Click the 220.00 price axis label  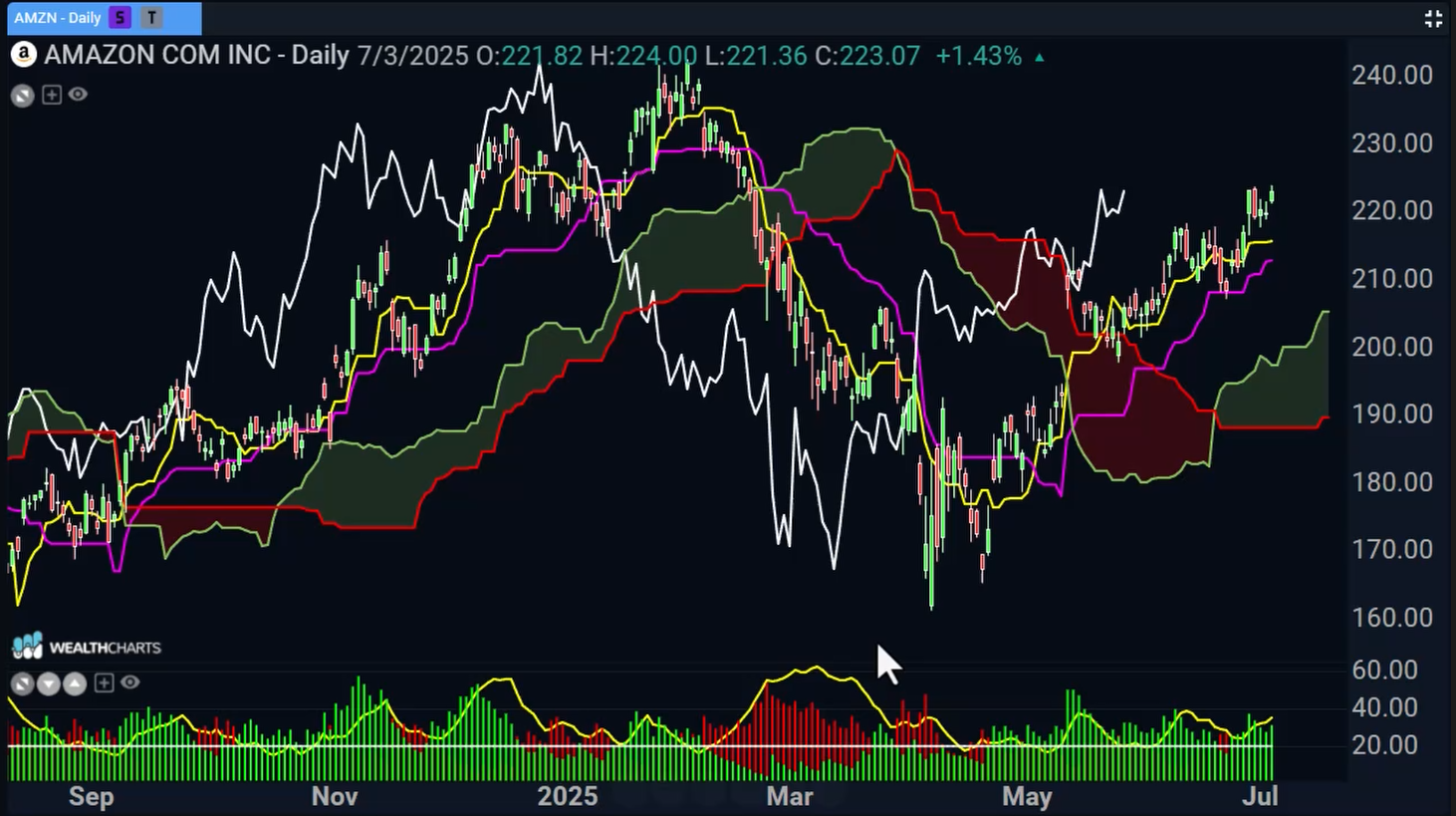click(x=1391, y=210)
